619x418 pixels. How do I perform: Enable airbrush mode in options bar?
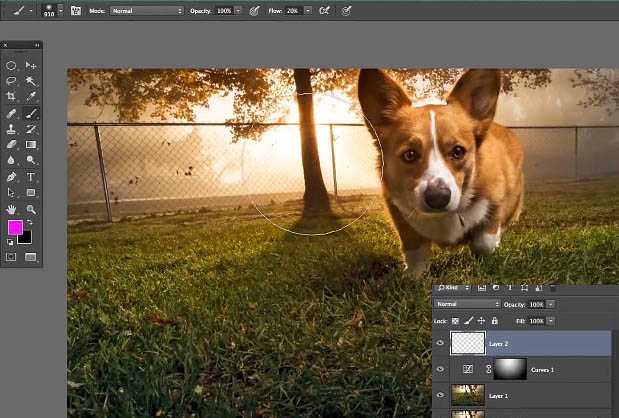(x=324, y=10)
